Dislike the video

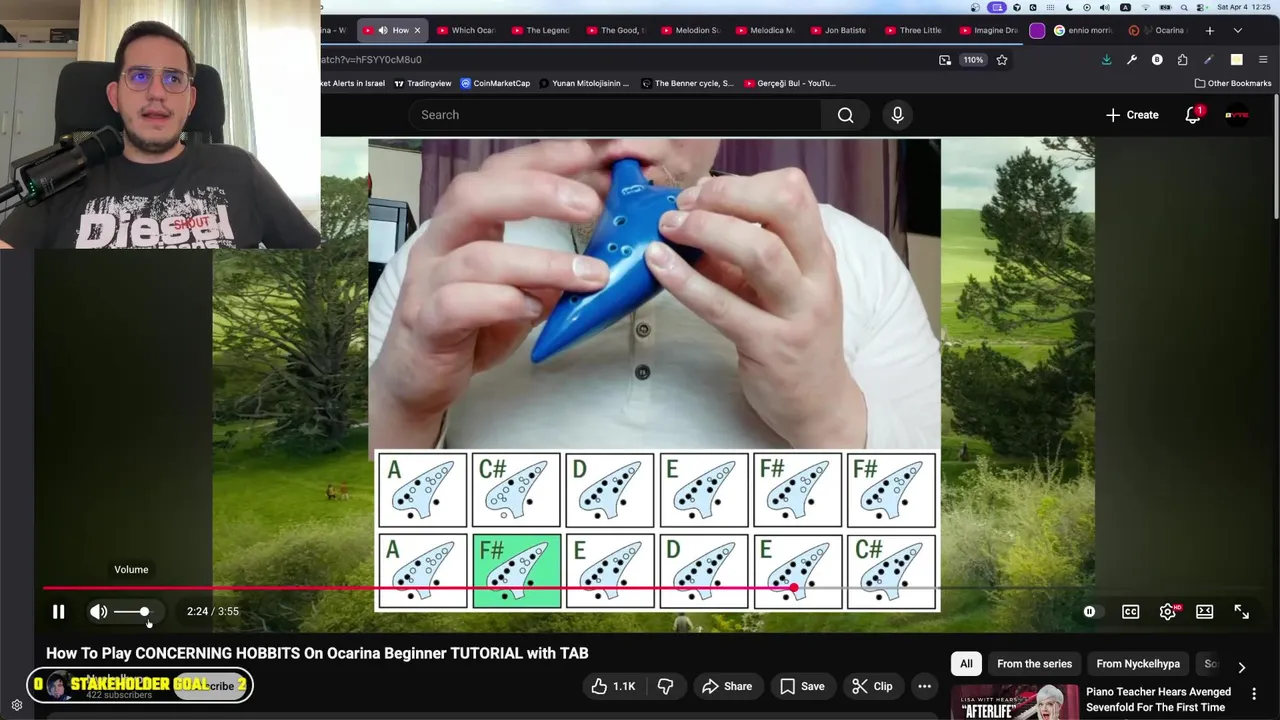[665, 686]
